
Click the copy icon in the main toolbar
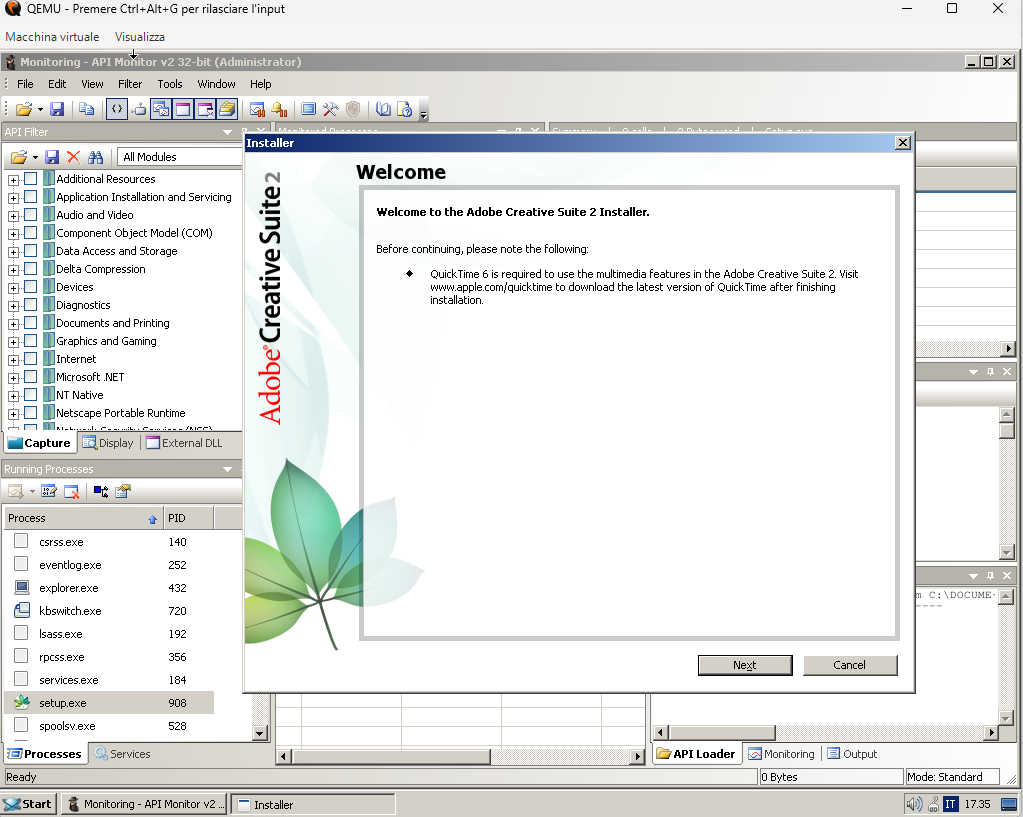[87, 109]
